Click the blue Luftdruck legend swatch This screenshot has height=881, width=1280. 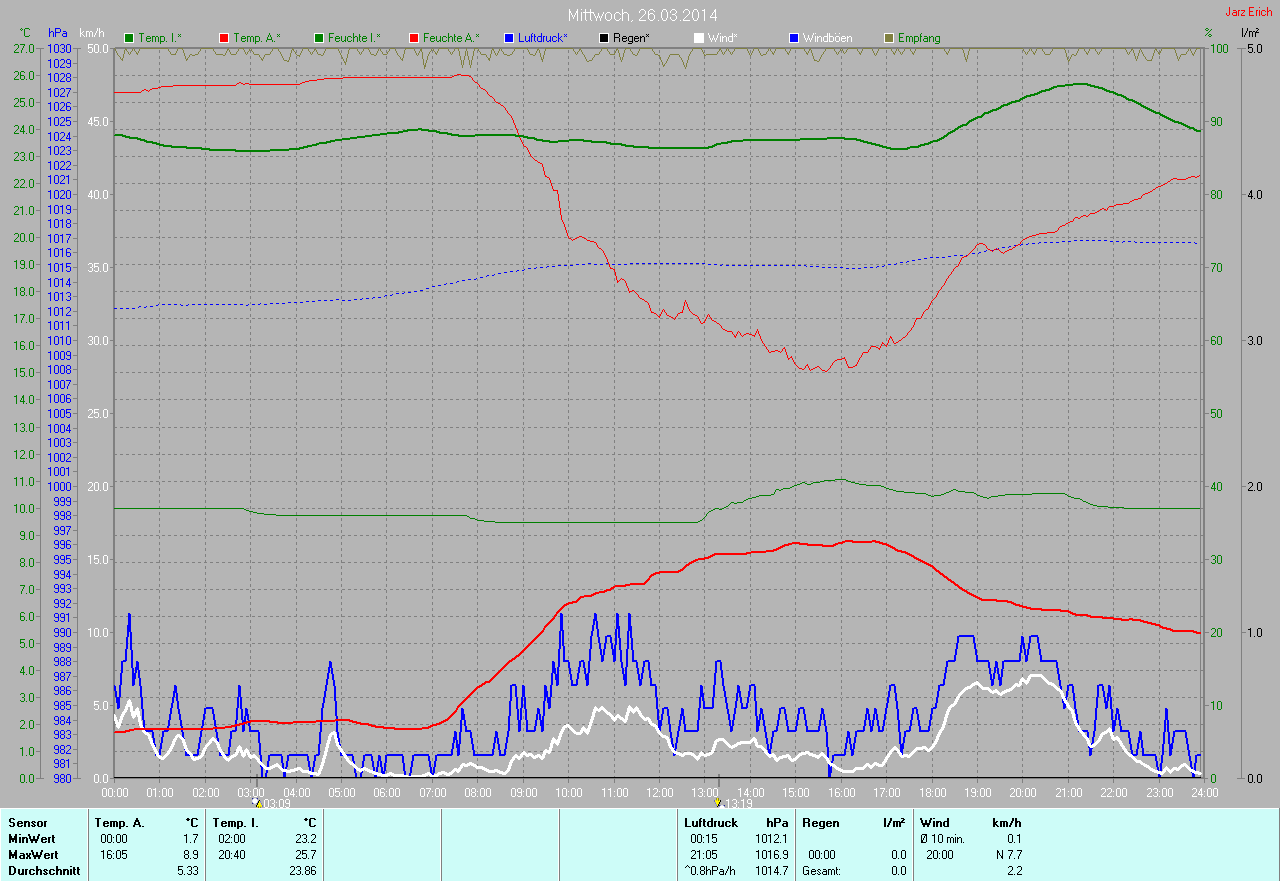509,38
